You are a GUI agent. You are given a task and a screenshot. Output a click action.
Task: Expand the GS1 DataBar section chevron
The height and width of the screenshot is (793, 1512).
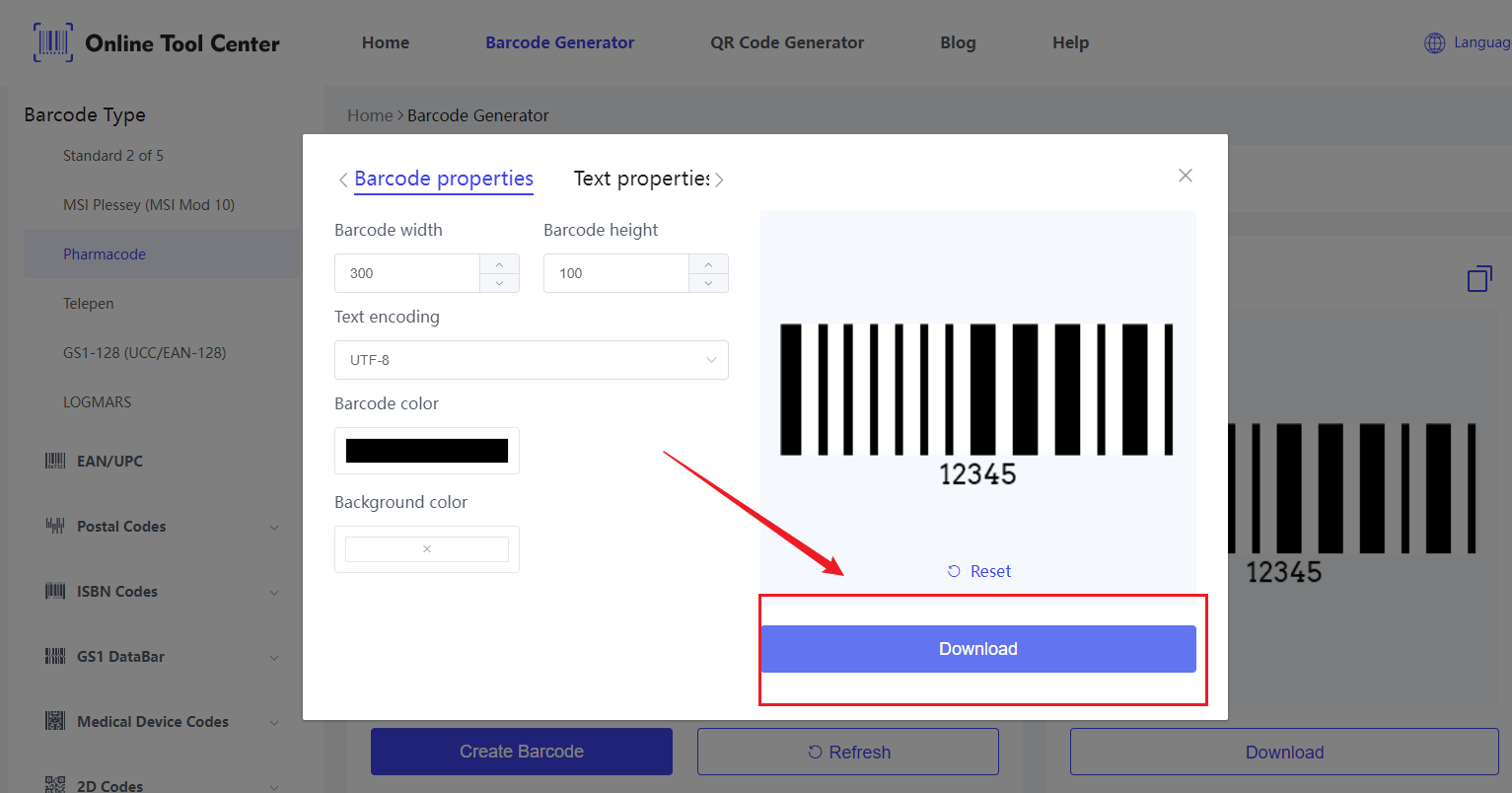[x=274, y=658]
